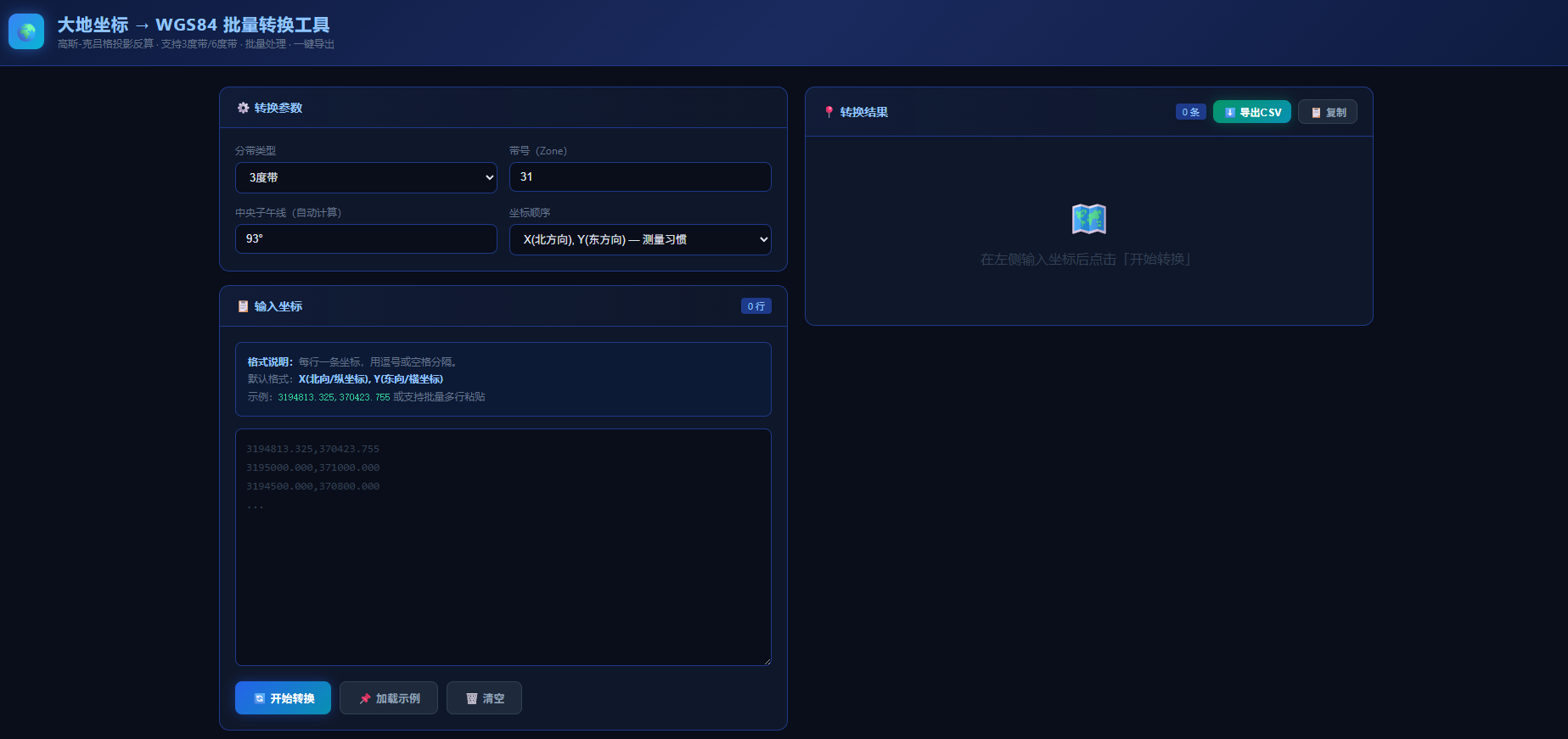Screen dimensions: 1568x739
Task: Open the 分带类型 dropdown showing 3度带
Action: tap(366, 177)
